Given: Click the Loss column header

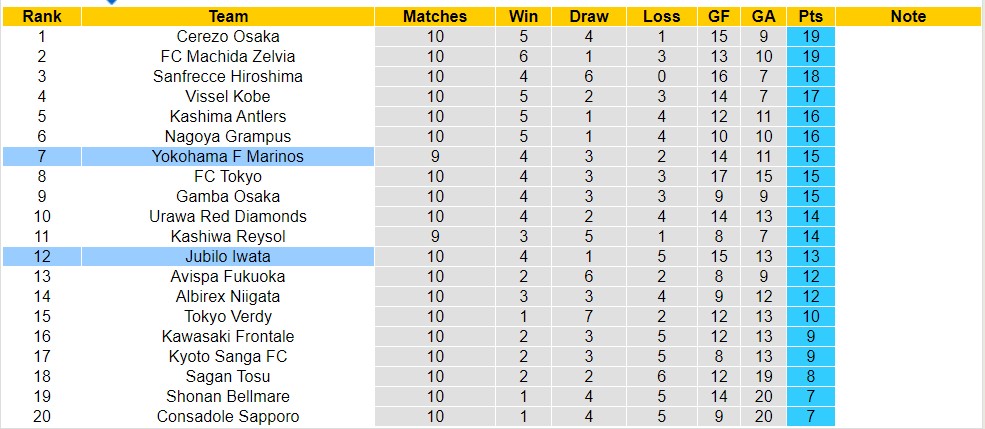Looking at the screenshot, I should (x=661, y=16).
